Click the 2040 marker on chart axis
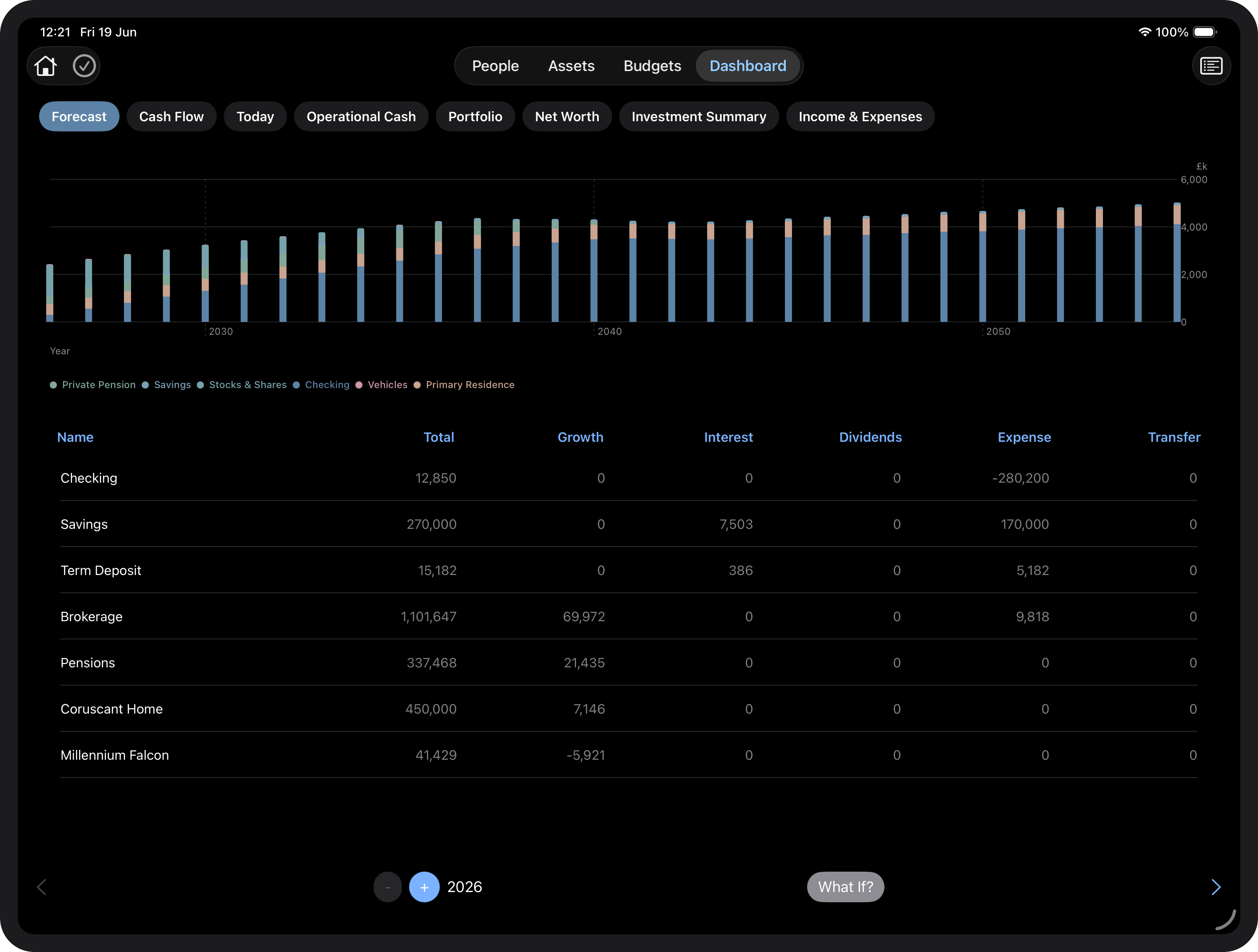Viewport: 1258px width, 952px height. coord(609,331)
